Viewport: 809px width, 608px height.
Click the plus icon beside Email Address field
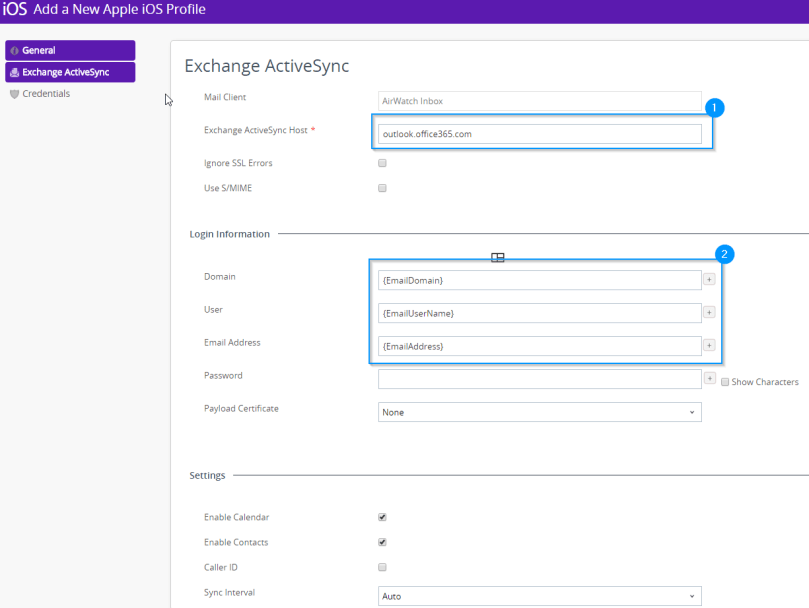(709, 346)
